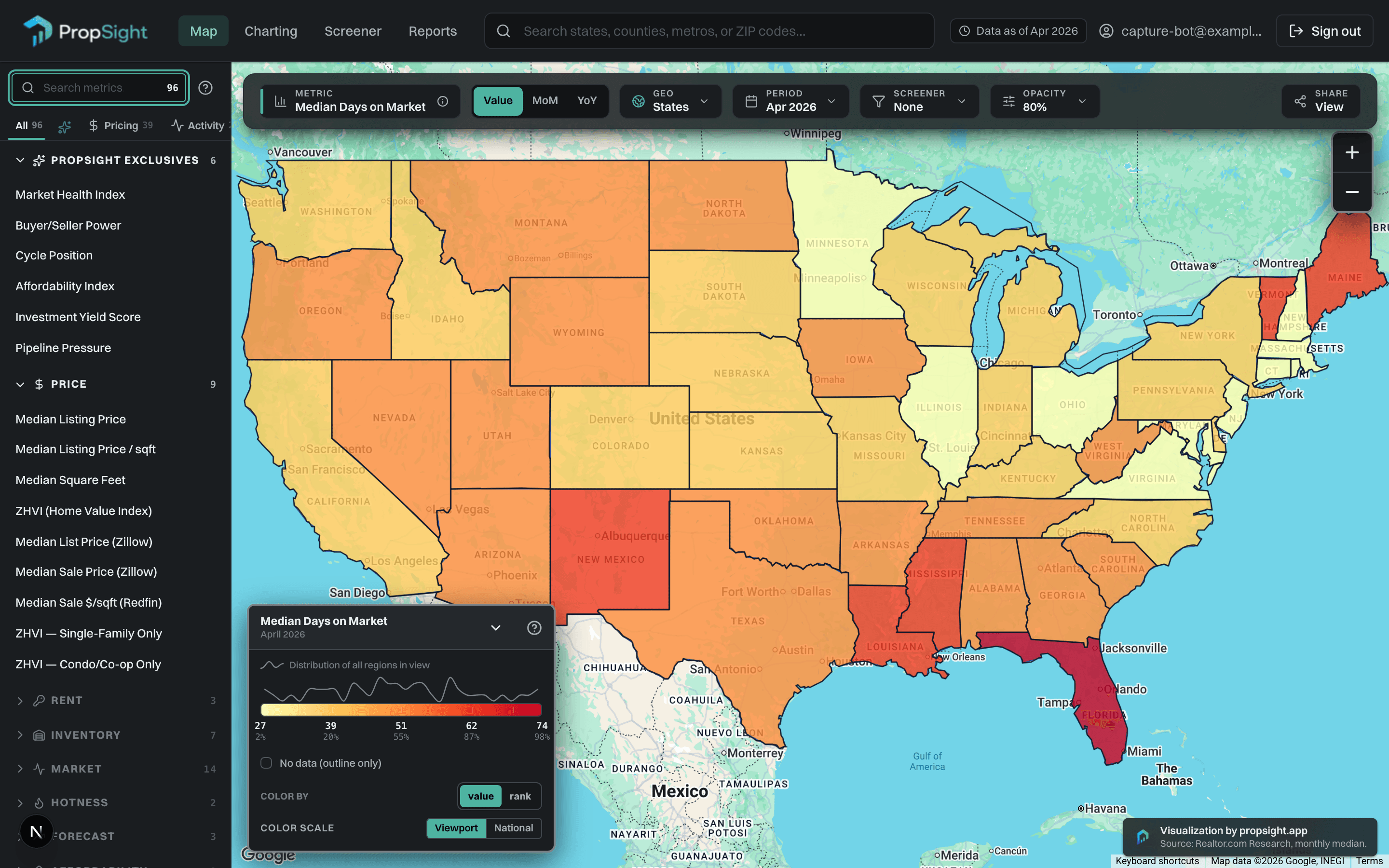Image resolution: width=1389 pixels, height=868 pixels.
Task: Expand the Hotness section
Action: tap(20, 802)
